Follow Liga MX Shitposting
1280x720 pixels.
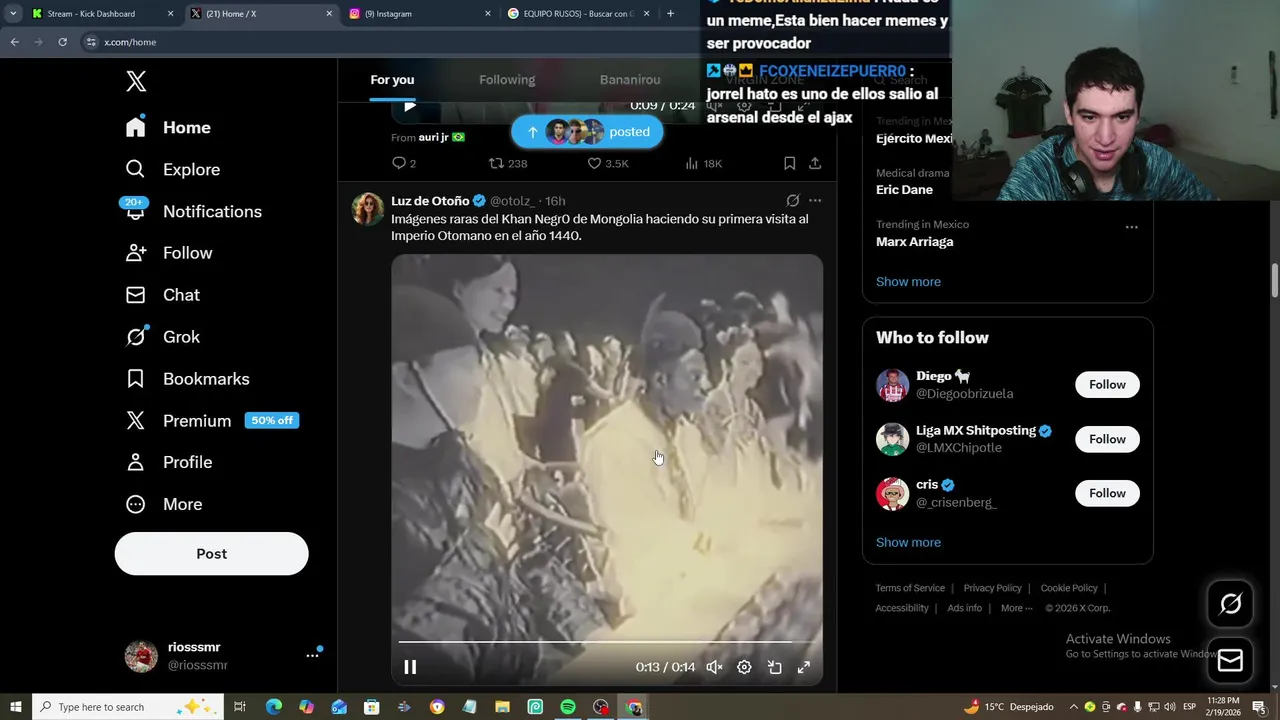point(1107,439)
